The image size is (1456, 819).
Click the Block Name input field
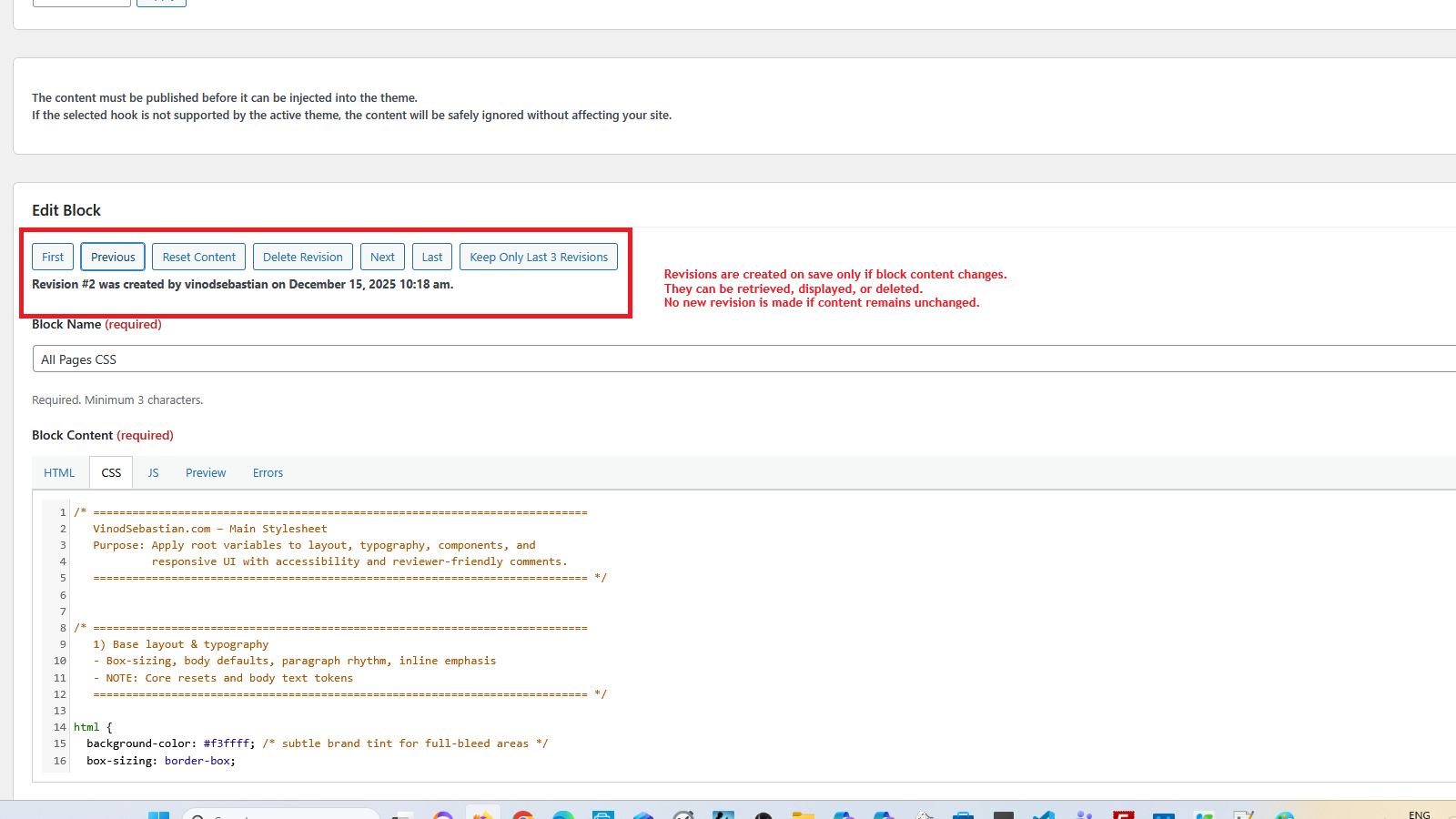pyautogui.click(x=728, y=359)
